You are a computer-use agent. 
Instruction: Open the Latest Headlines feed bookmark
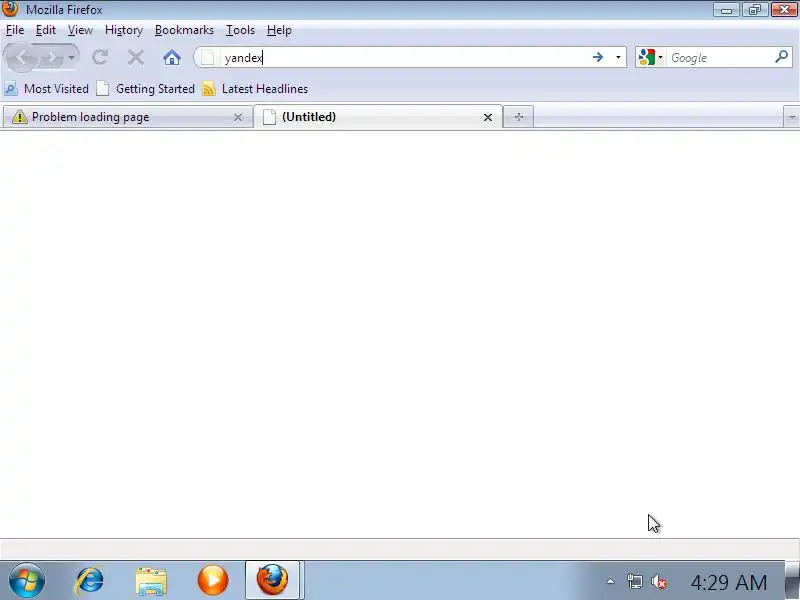pyautogui.click(x=255, y=89)
